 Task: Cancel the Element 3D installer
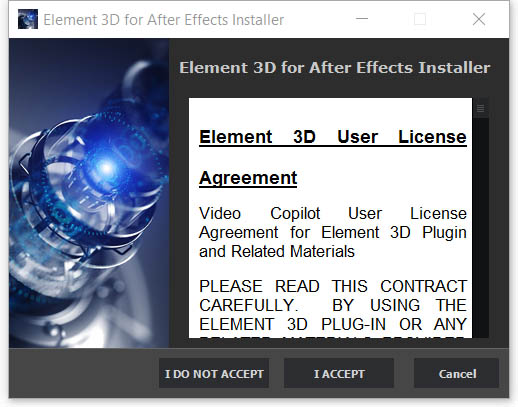click(456, 373)
